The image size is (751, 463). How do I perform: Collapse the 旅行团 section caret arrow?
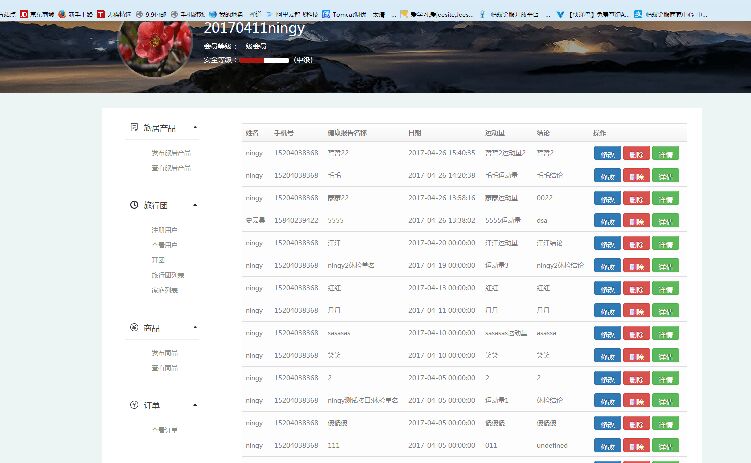(195, 205)
